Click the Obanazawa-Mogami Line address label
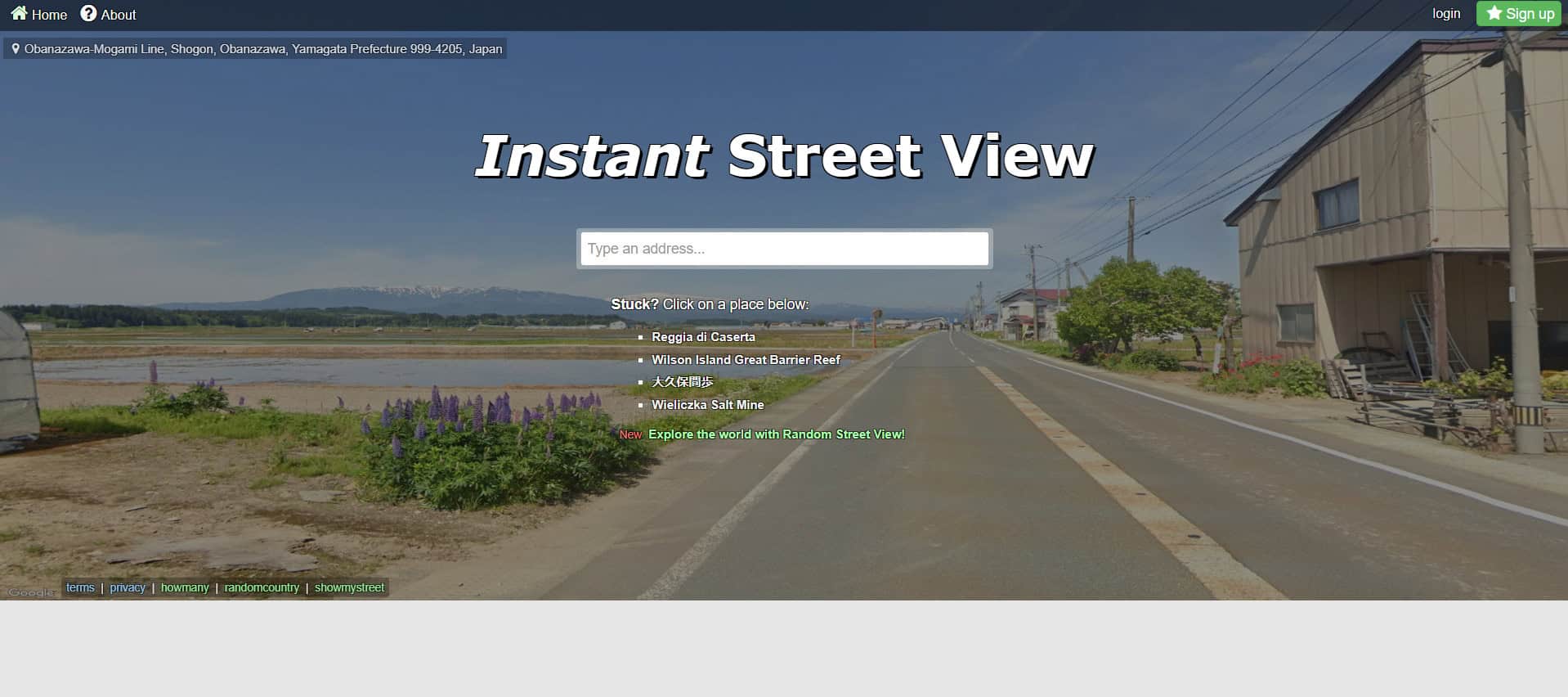Viewport: 1568px width, 697px height. (263, 49)
